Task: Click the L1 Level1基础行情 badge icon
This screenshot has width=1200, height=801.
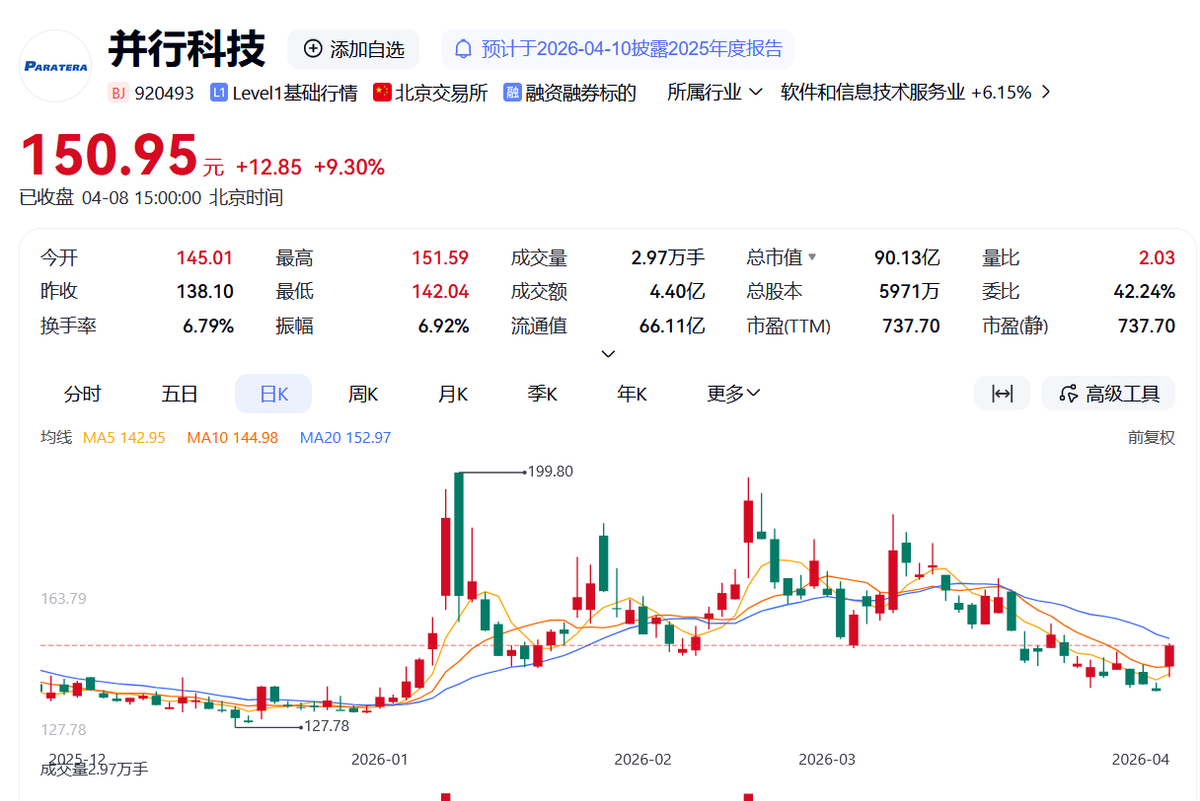Action: [219, 93]
